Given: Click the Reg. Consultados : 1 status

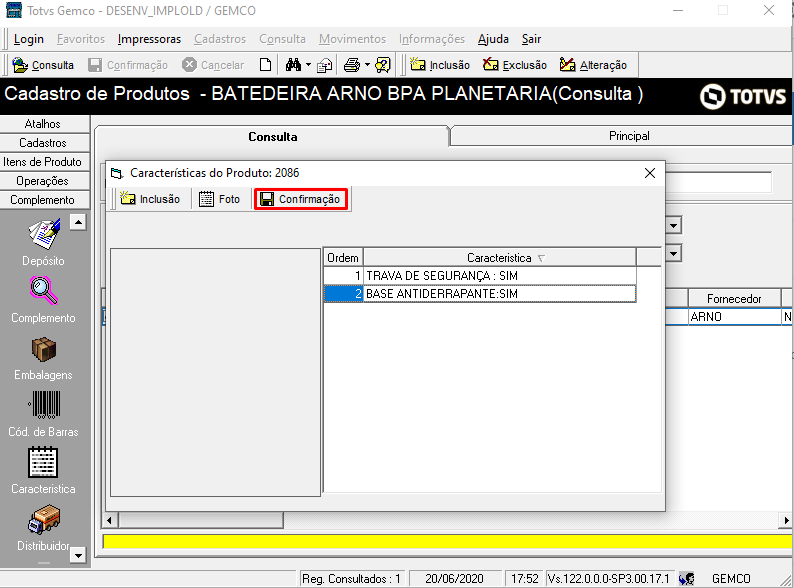Looking at the screenshot, I should (351, 578).
